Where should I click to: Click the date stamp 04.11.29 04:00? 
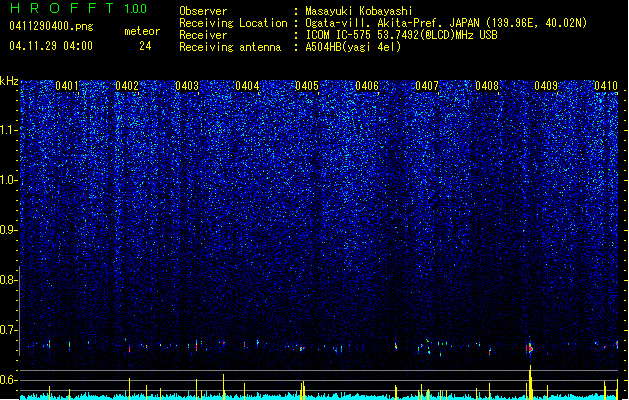(x=51, y=46)
